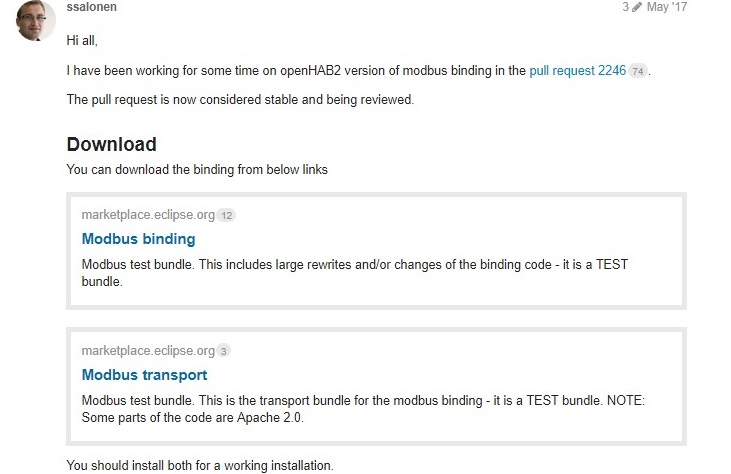Click the "You should install both" sentence

click(x=199, y=465)
